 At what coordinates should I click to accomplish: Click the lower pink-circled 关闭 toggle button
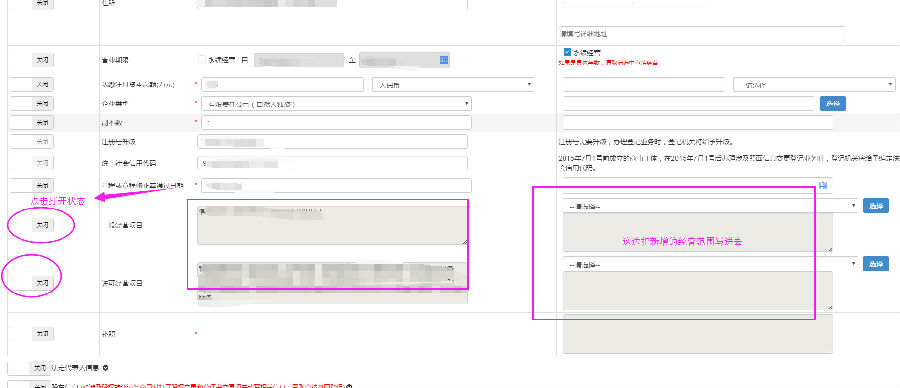[42, 282]
